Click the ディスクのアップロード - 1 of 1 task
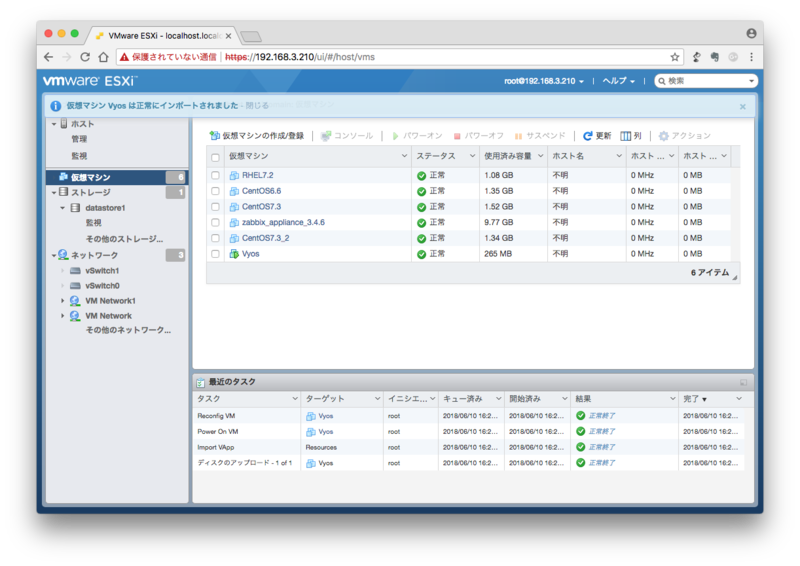Viewport: 800px width, 566px height. tap(244, 463)
